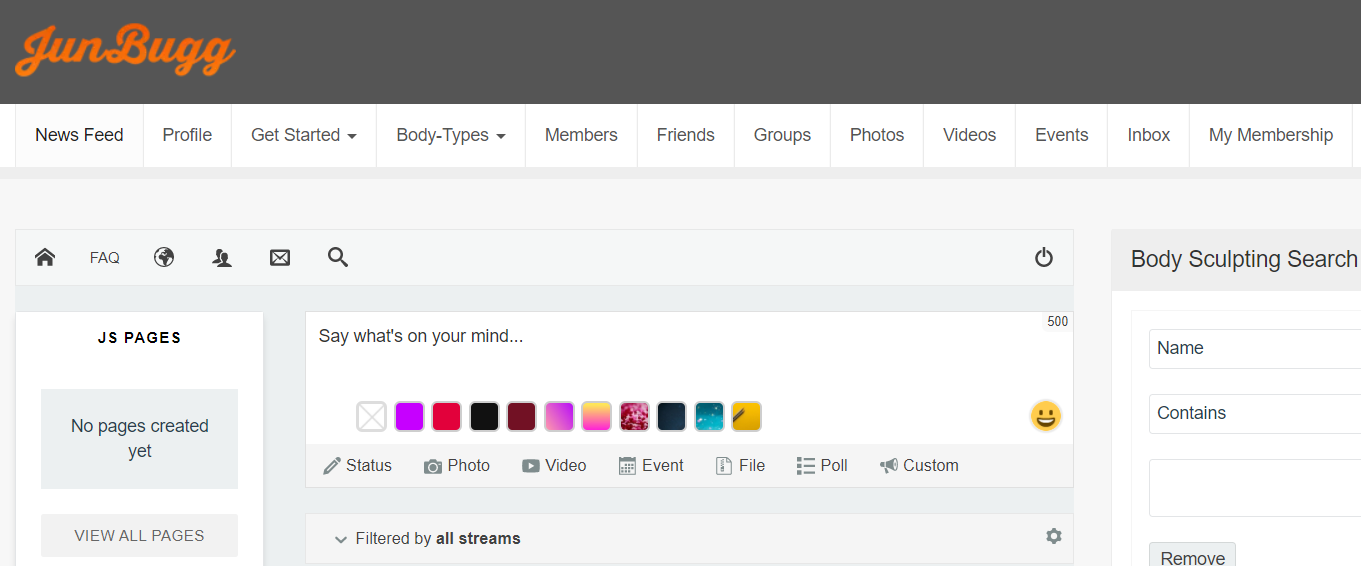Open the Profile tab

pyautogui.click(x=187, y=135)
